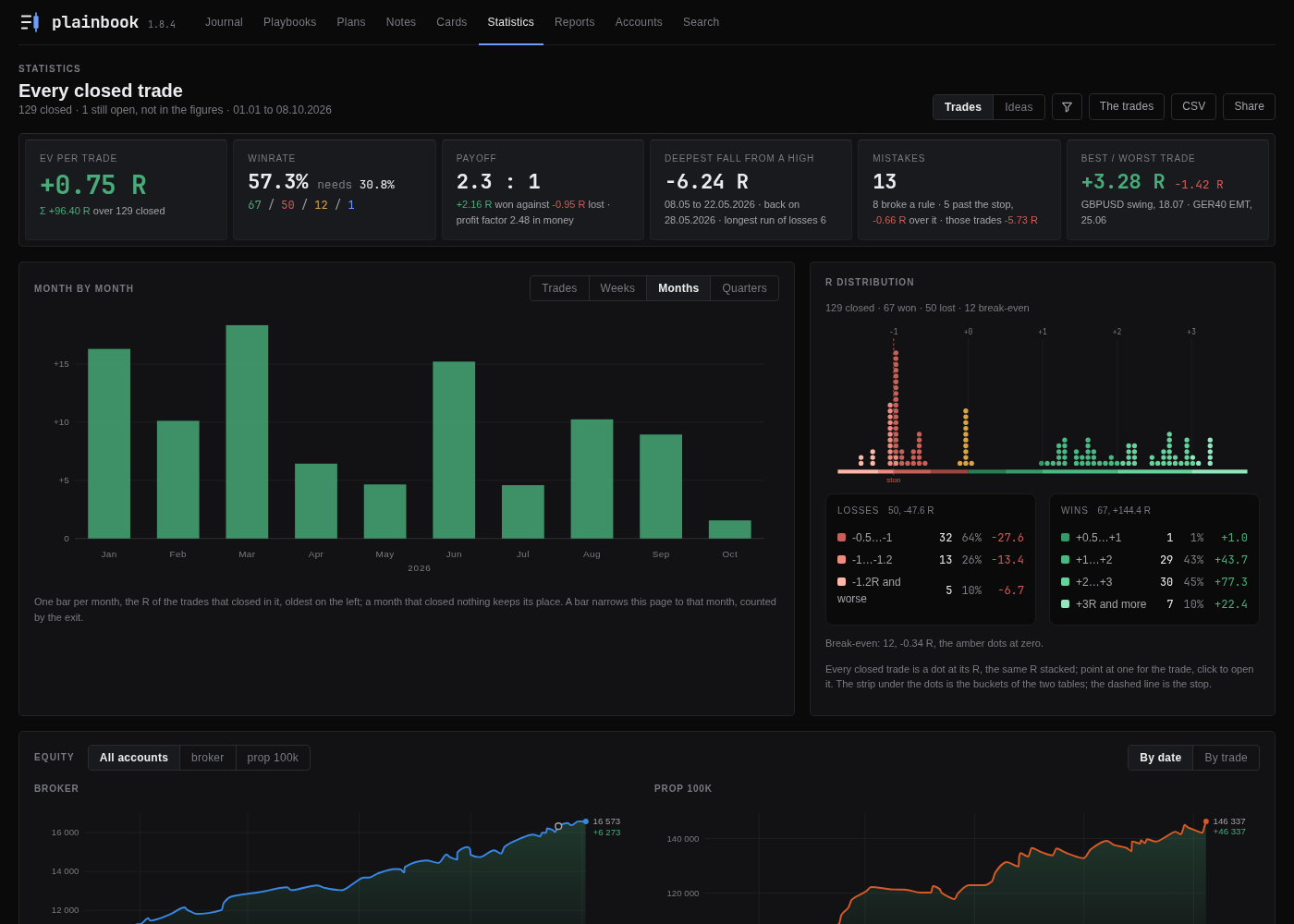Narrow the page to the June bar
Viewport: 1294px width, 924px height.
pos(454,450)
